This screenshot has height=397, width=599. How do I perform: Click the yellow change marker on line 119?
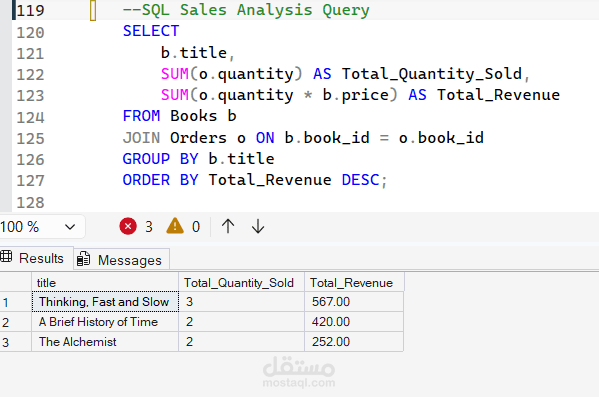[x=93, y=10]
